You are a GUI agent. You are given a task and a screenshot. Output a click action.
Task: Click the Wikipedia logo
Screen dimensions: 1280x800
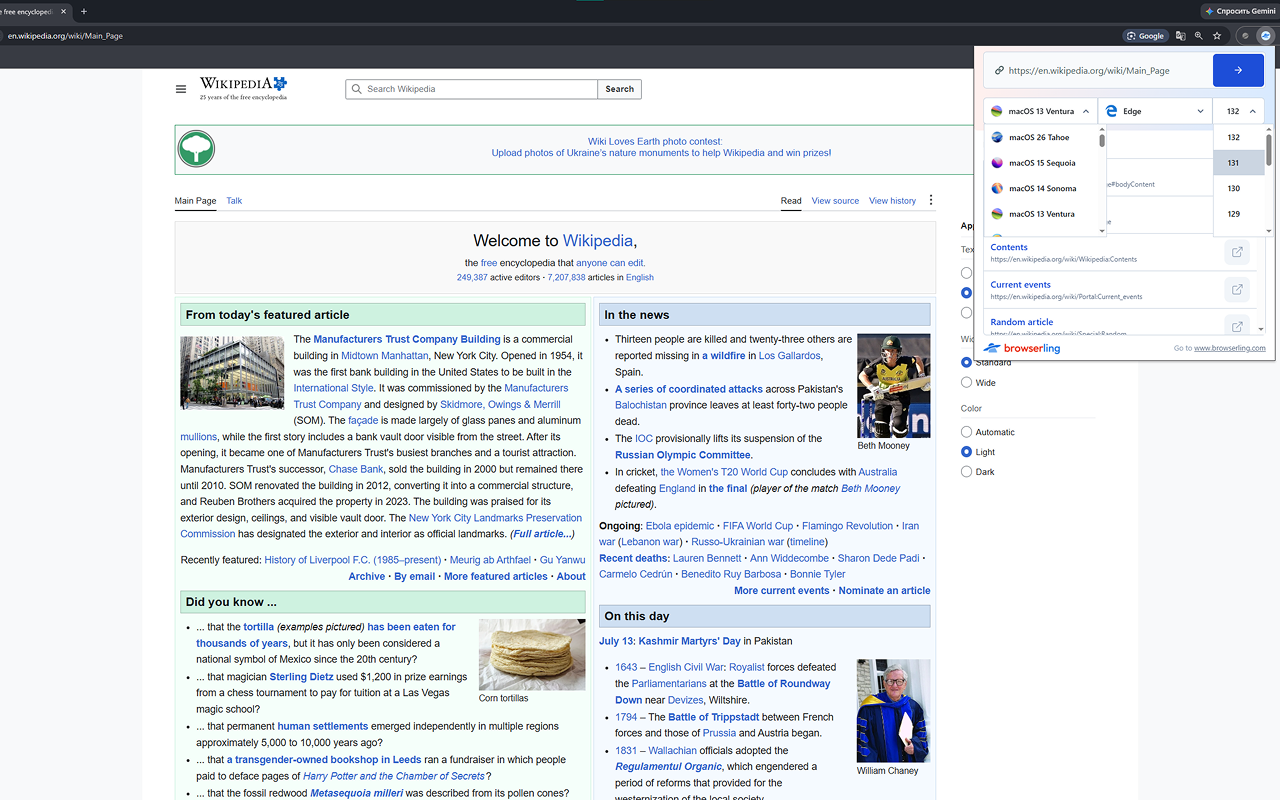point(243,89)
